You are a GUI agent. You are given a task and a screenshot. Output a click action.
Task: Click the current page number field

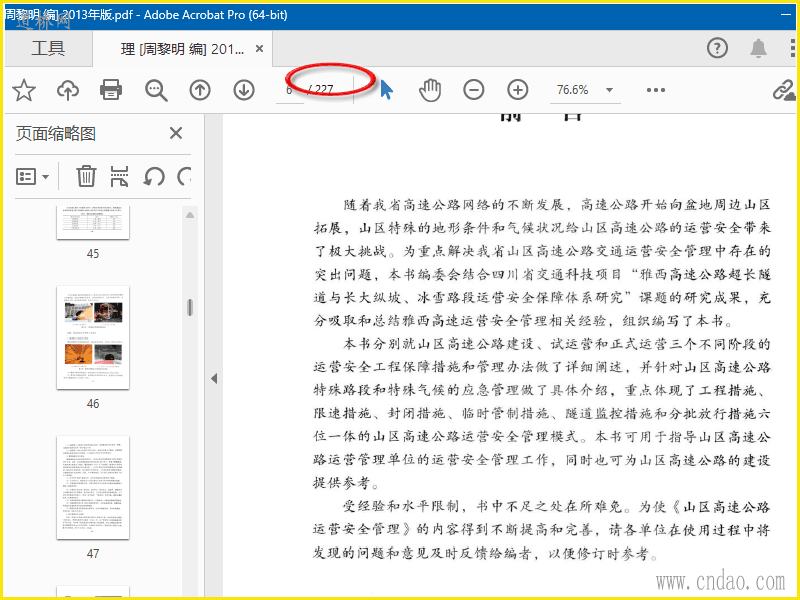pyautogui.click(x=289, y=90)
